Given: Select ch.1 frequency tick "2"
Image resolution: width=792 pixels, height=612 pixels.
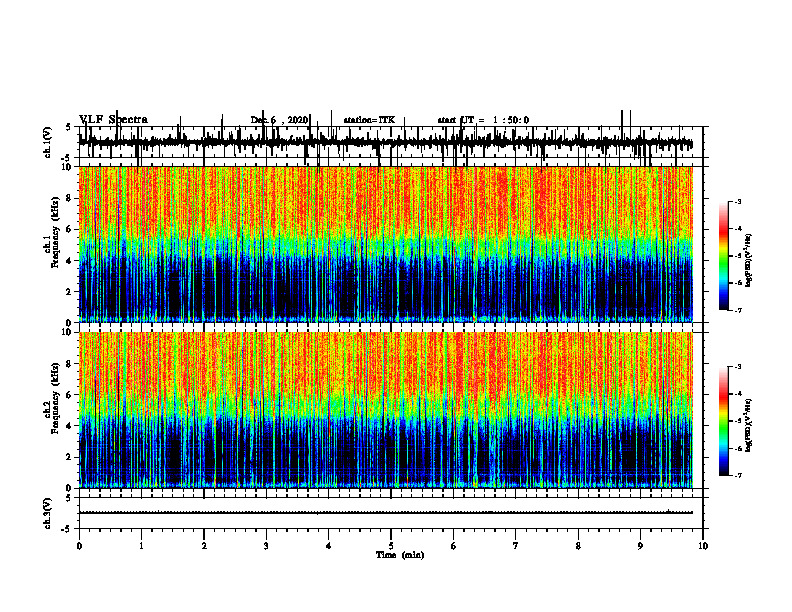Looking at the screenshot, I should (71, 292).
